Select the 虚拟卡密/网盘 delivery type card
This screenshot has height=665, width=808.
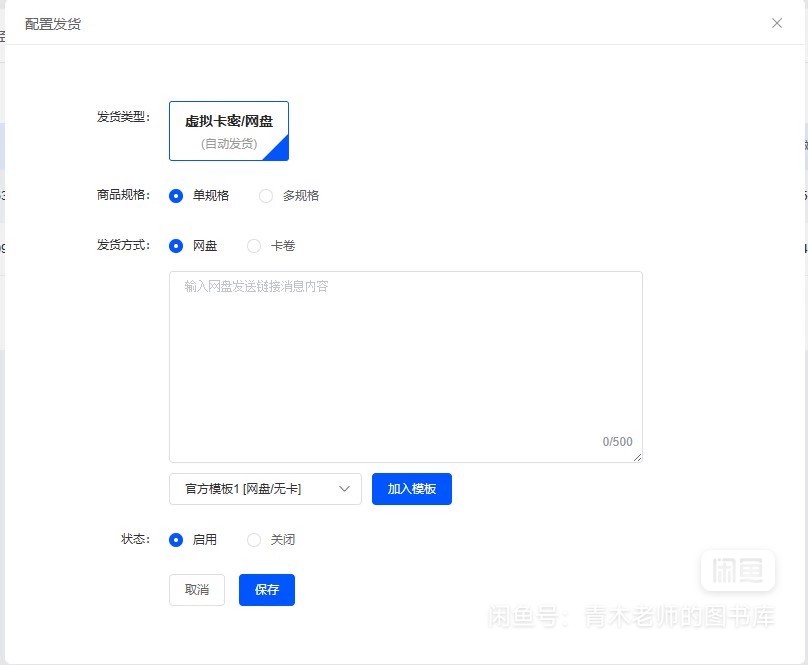229,131
